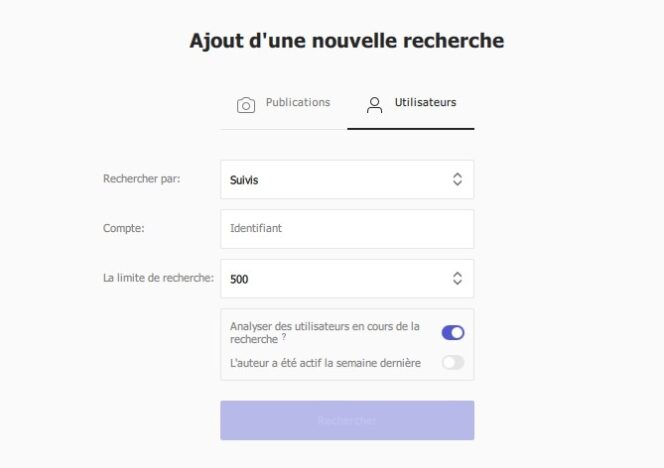Screen dimensions: 664x468
Task: Click the "Rechercher par:" label
Action: coord(142,180)
